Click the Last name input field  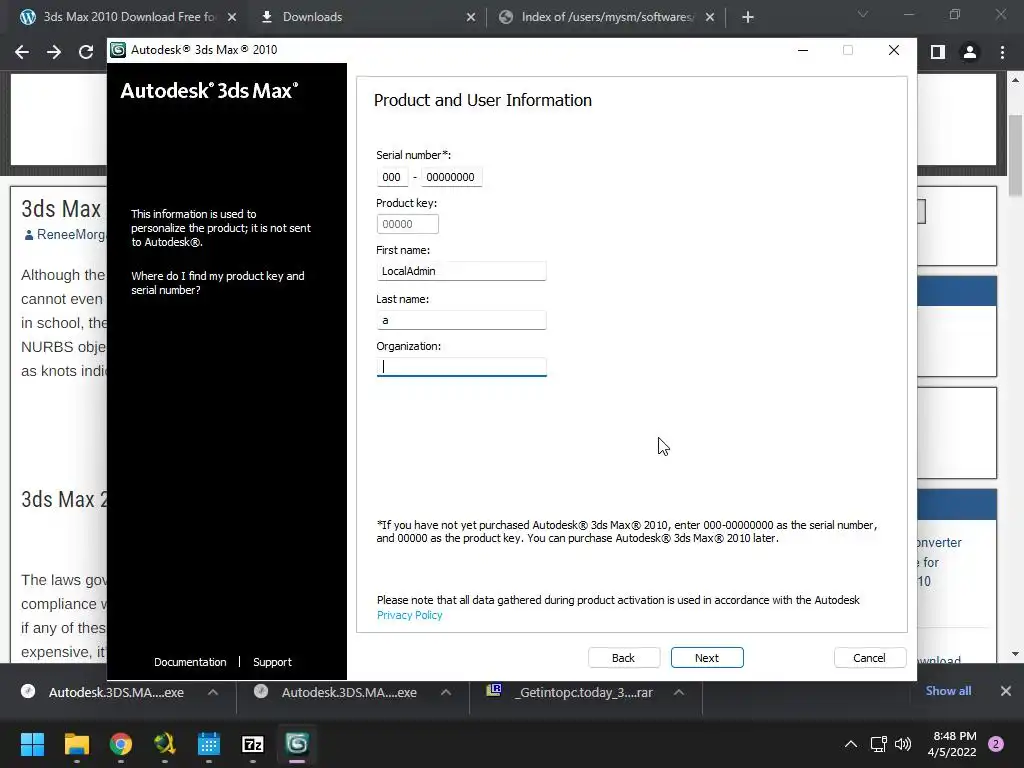click(461, 320)
